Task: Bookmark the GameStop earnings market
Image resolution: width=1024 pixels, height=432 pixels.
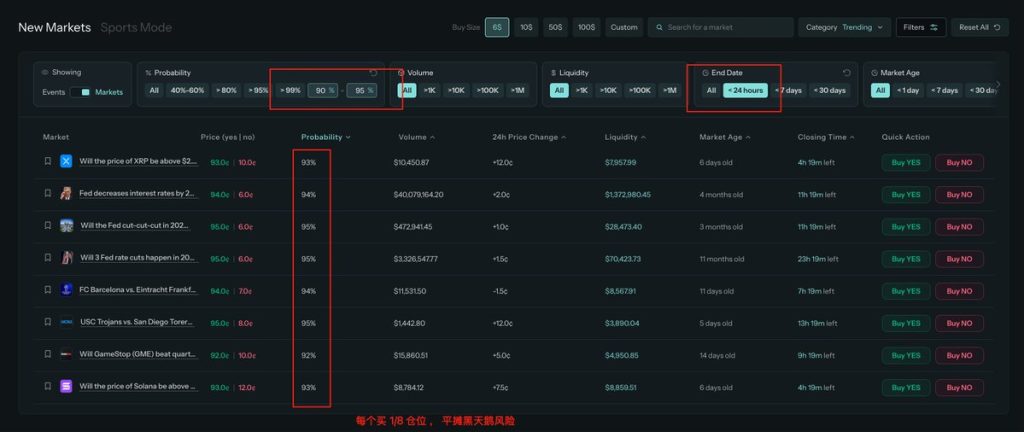Action: click(47, 355)
